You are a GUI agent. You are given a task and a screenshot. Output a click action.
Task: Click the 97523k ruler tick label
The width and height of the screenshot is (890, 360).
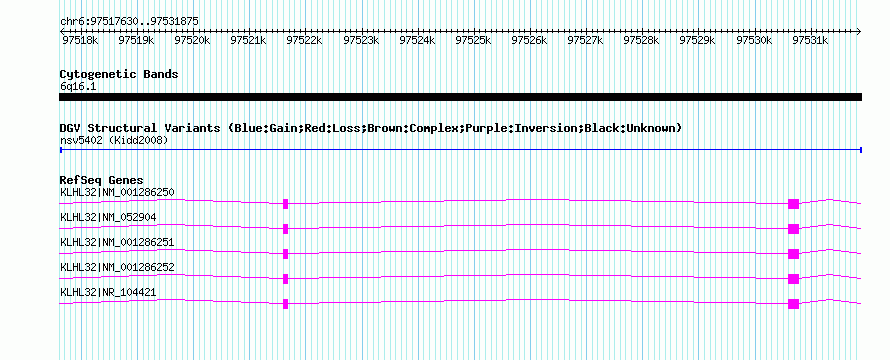[362, 40]
